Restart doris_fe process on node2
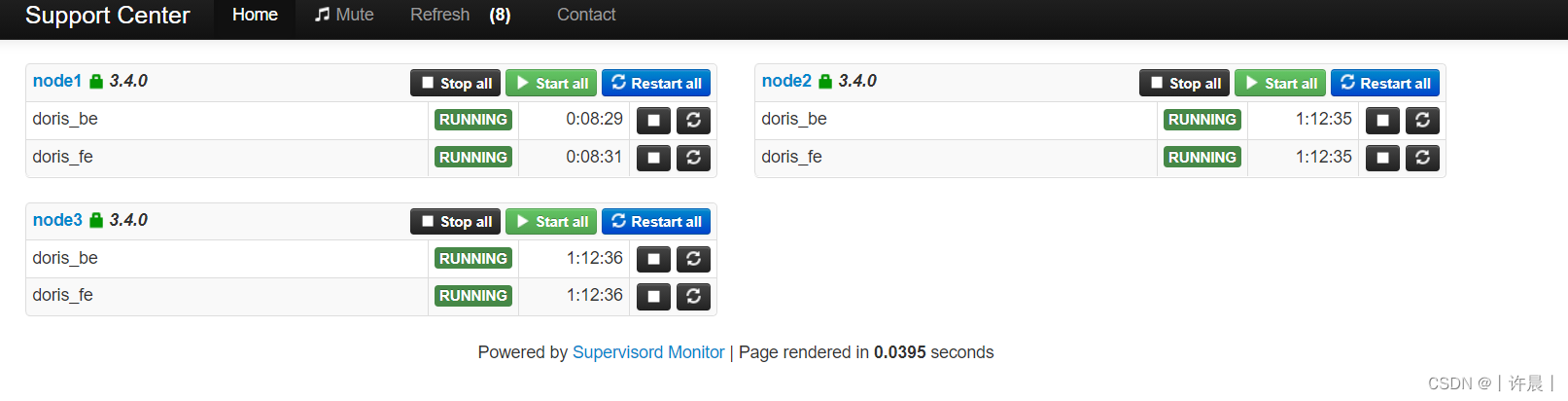 (1422, 158)
